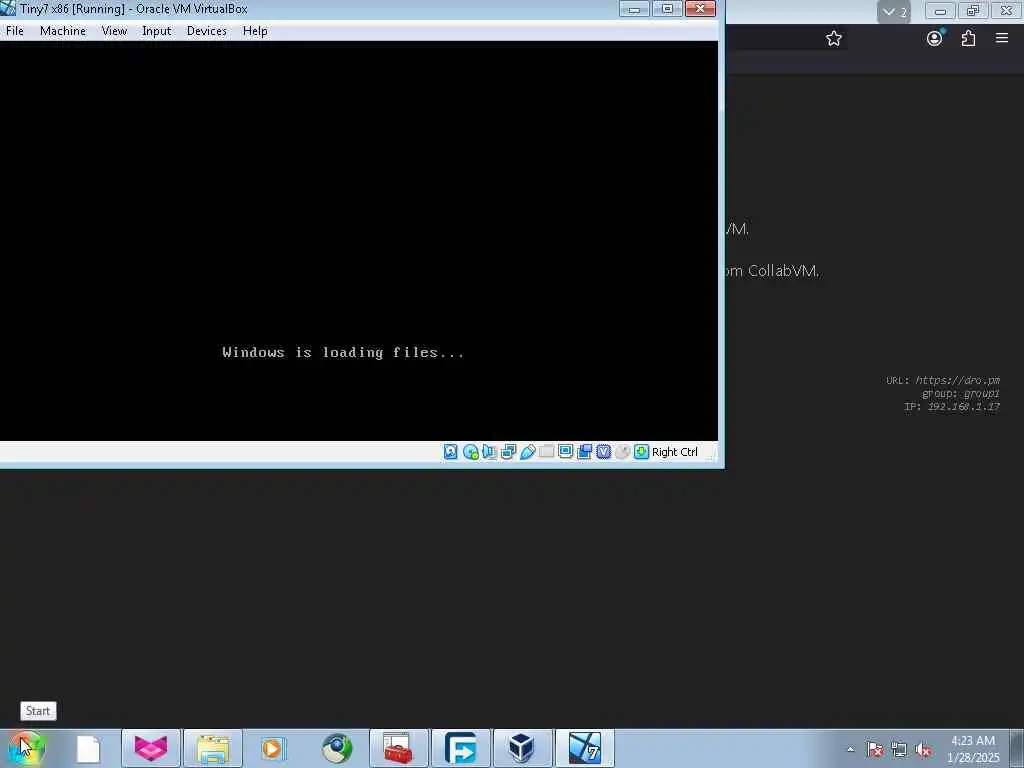1024x768 pixels.
Task: Click the CPU virtualization V indicator
Action: click(603, 452)
